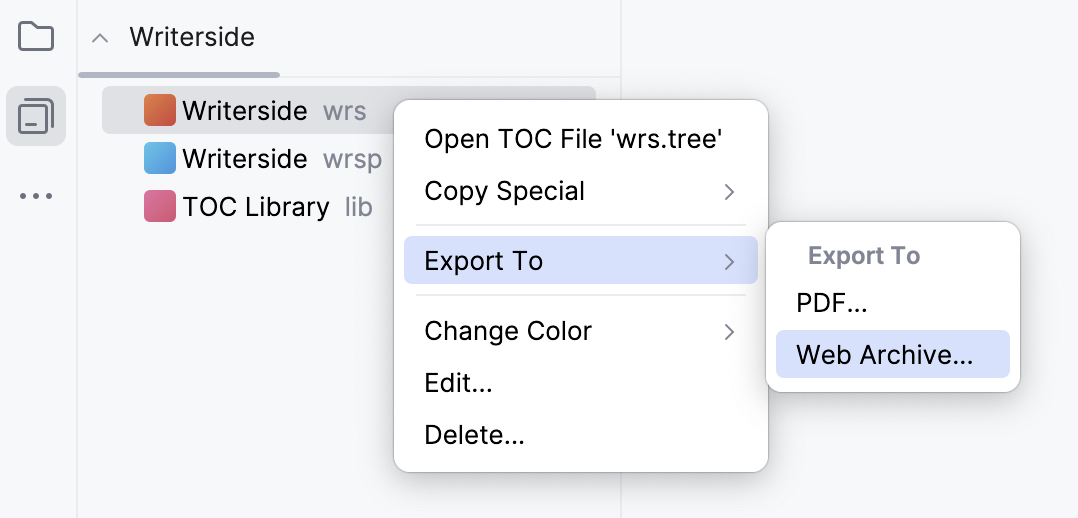
Task: Click the orange wrs instance icon
Action: coord(160,110)
